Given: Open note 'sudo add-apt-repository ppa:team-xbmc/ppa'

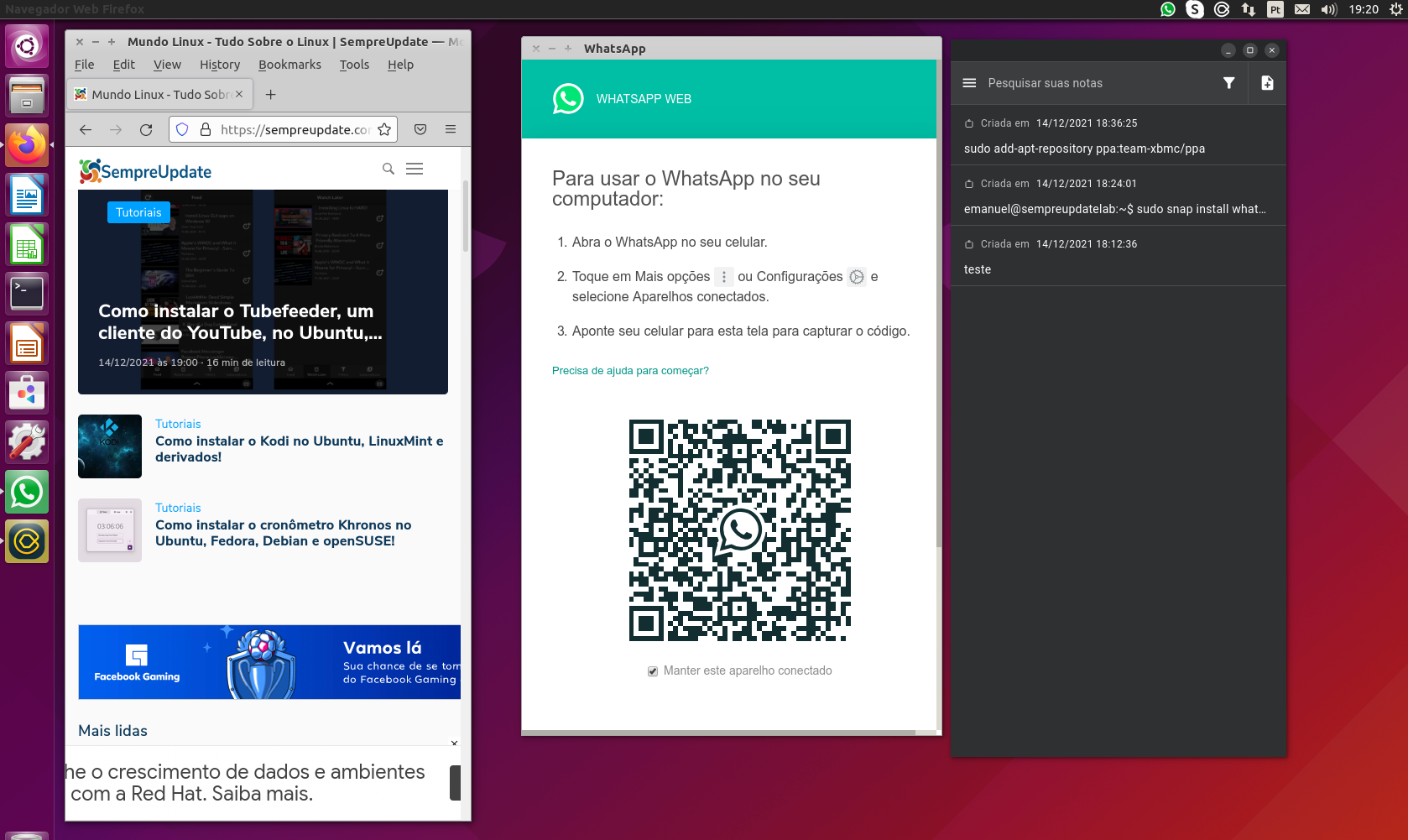Looking at the screenshot, I should pos(1119,135).
